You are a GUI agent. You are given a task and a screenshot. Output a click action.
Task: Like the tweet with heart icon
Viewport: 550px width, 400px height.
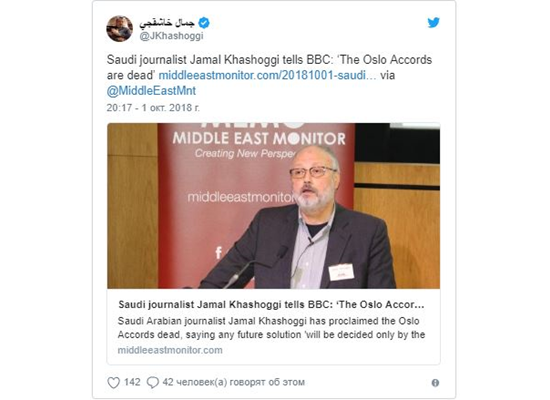(x=113, y=382)
